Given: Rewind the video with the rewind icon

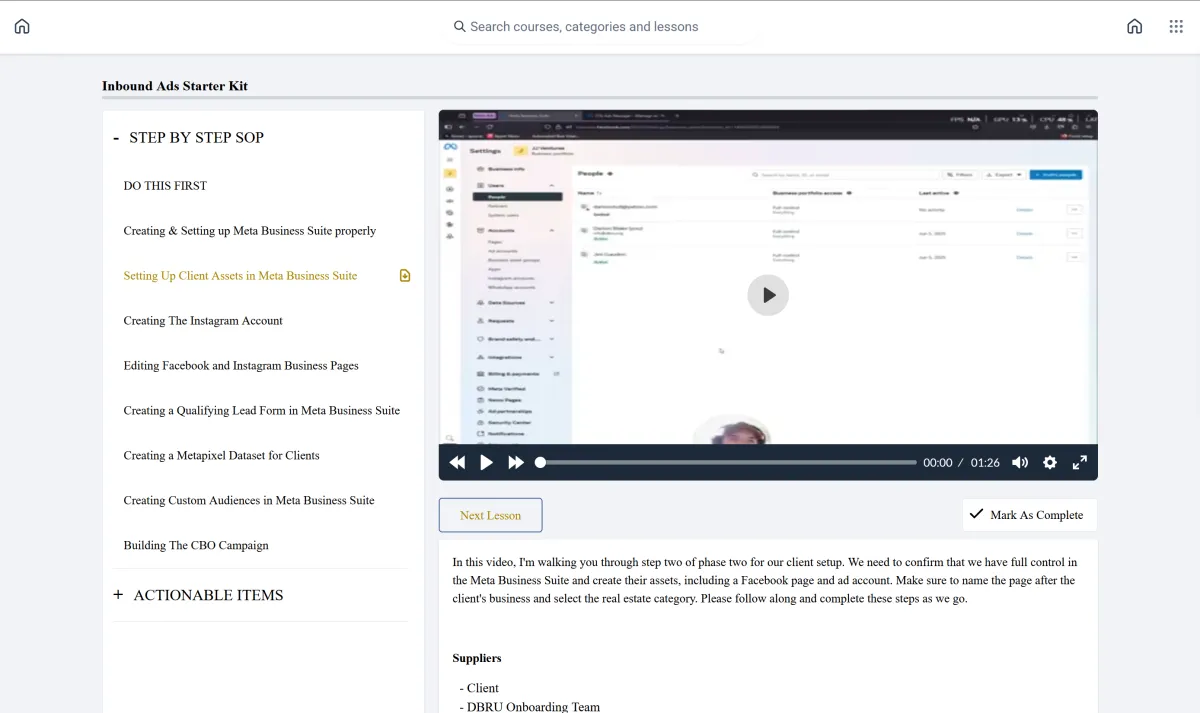Looking at the screenshot, I should click(x=457, y=462).
